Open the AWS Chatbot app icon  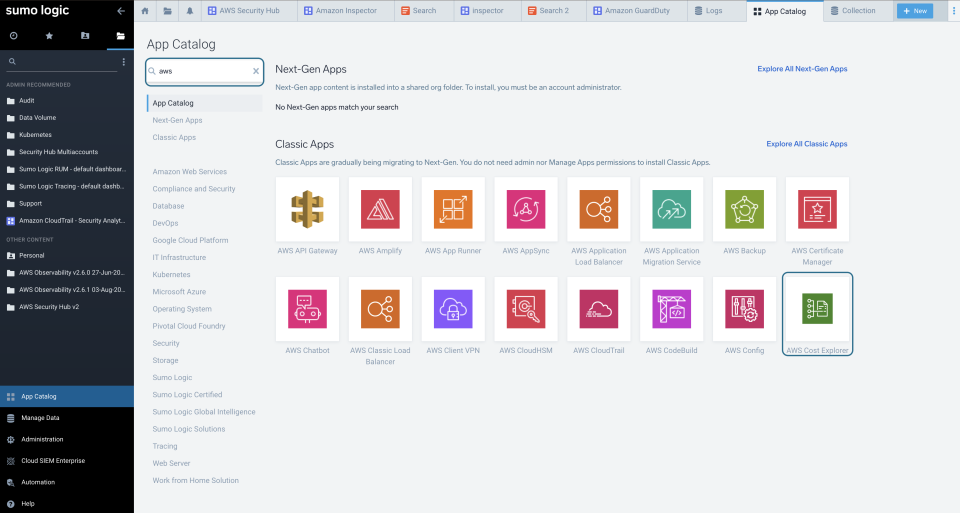pyautogui.click(x=307, y=309)
